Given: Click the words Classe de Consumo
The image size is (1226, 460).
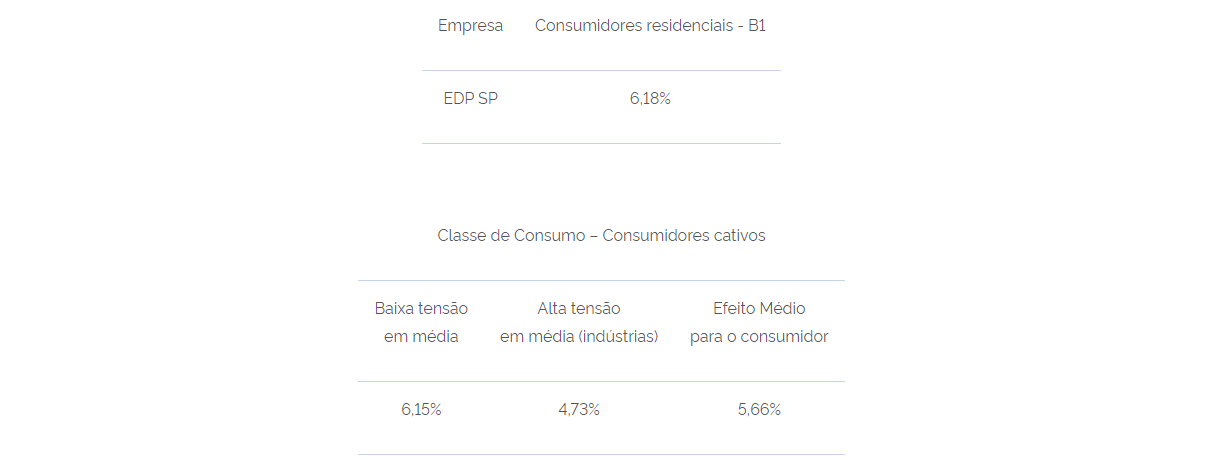Looking at the screenshot, I should (510, 236).
